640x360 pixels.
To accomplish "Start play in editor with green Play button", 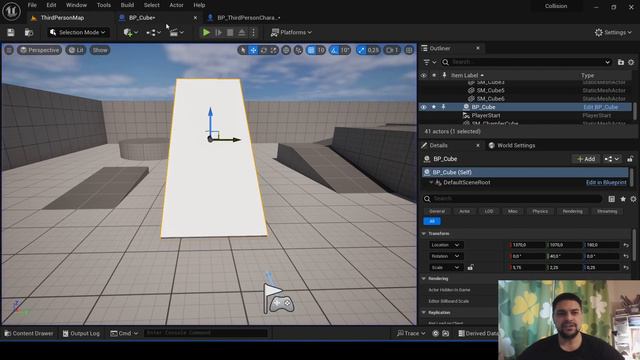I will pyautogui.click(x=206, y=32).
